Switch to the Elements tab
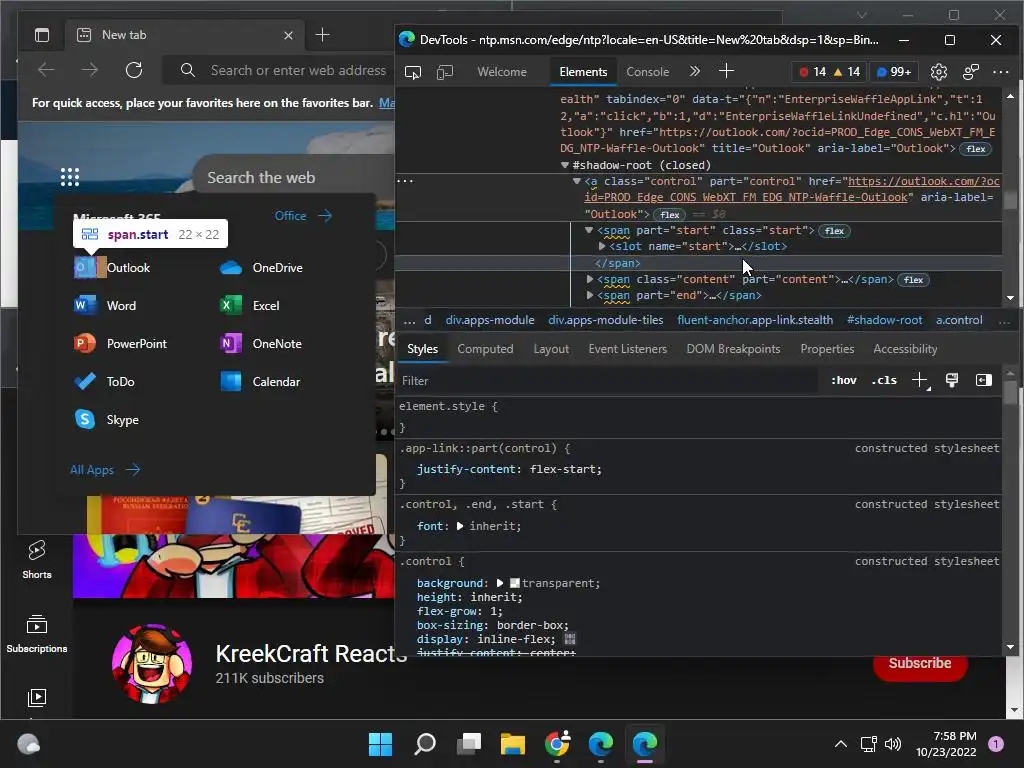The image size is (1024, 768). tap(583, 72)
